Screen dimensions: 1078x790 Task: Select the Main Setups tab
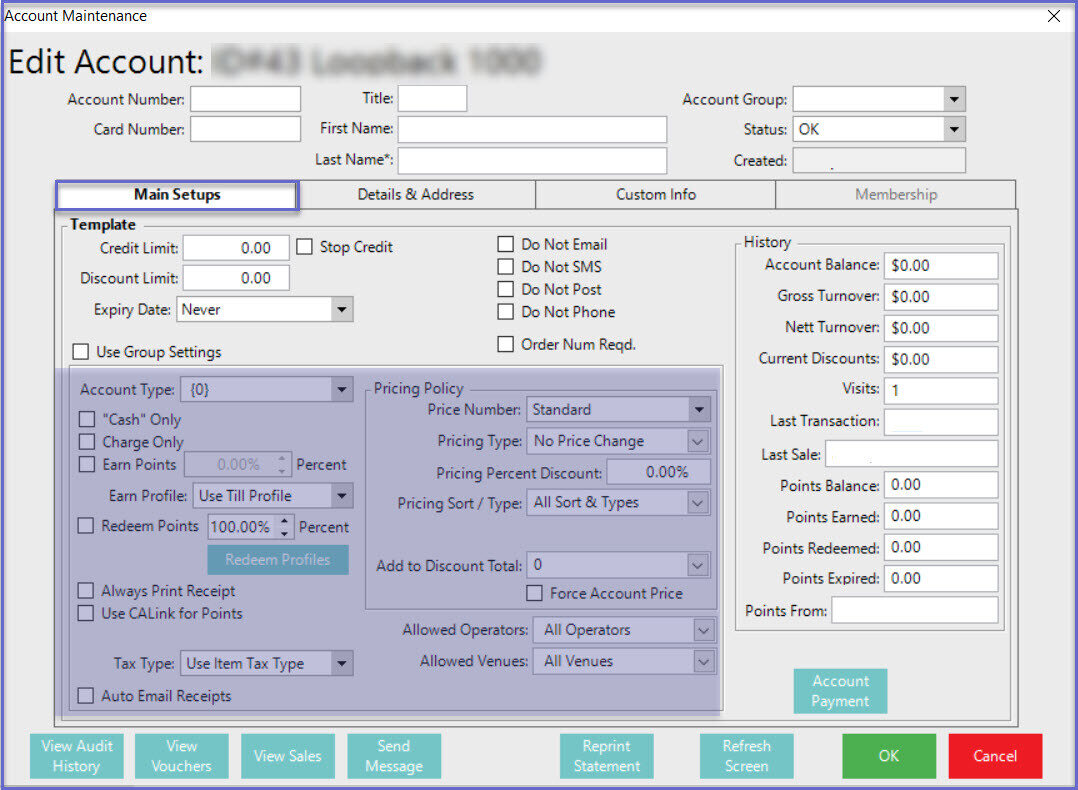(177, 195)
